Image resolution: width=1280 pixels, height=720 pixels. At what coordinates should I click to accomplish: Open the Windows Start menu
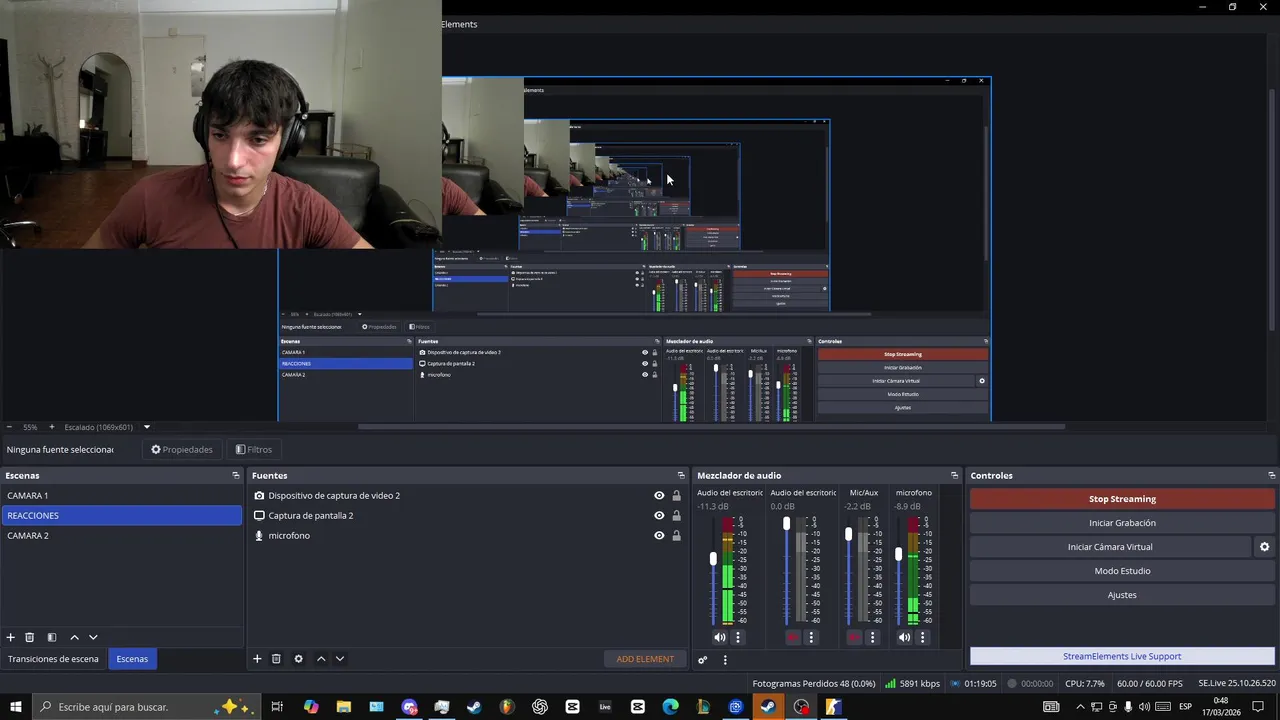(16, 707)
